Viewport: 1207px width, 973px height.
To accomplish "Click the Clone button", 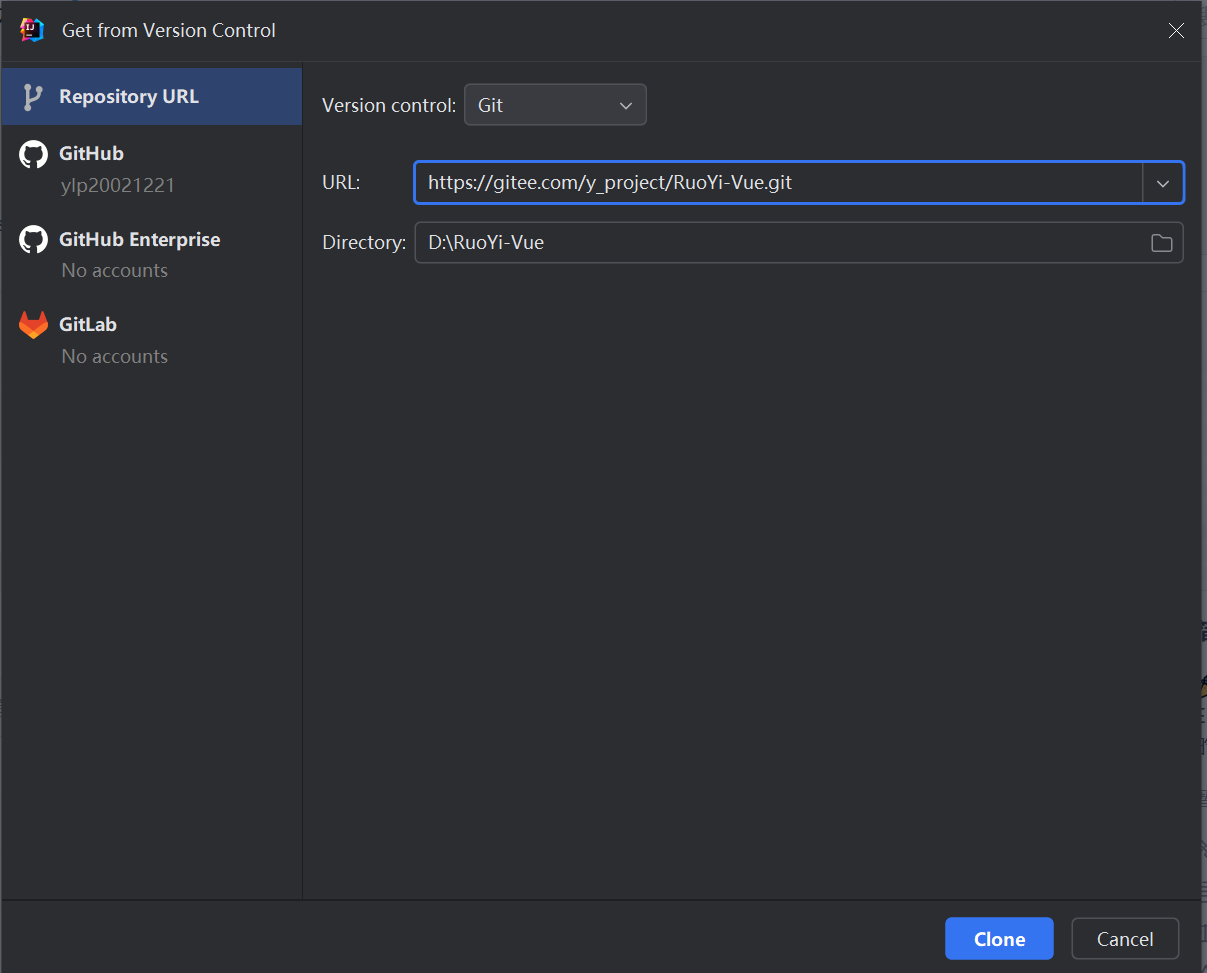I will tap(999, 939).
